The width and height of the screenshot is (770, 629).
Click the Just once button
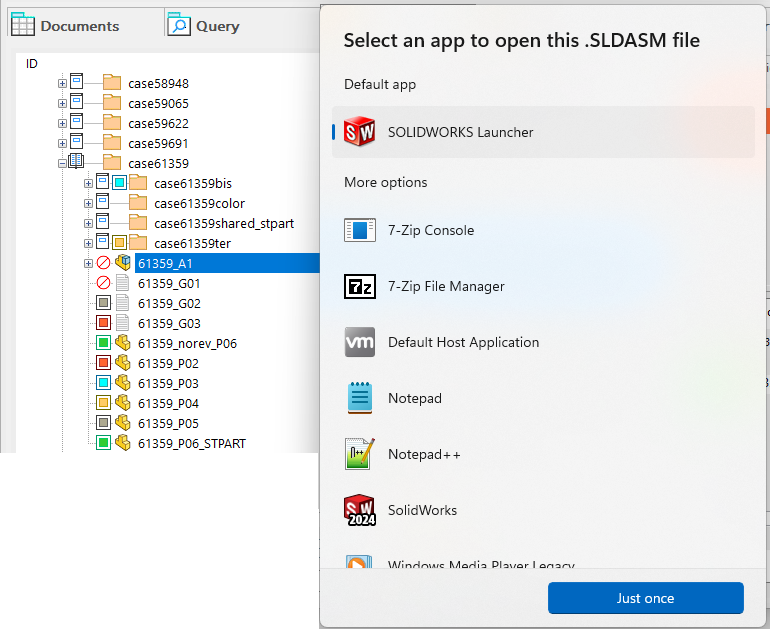point(645,598)
